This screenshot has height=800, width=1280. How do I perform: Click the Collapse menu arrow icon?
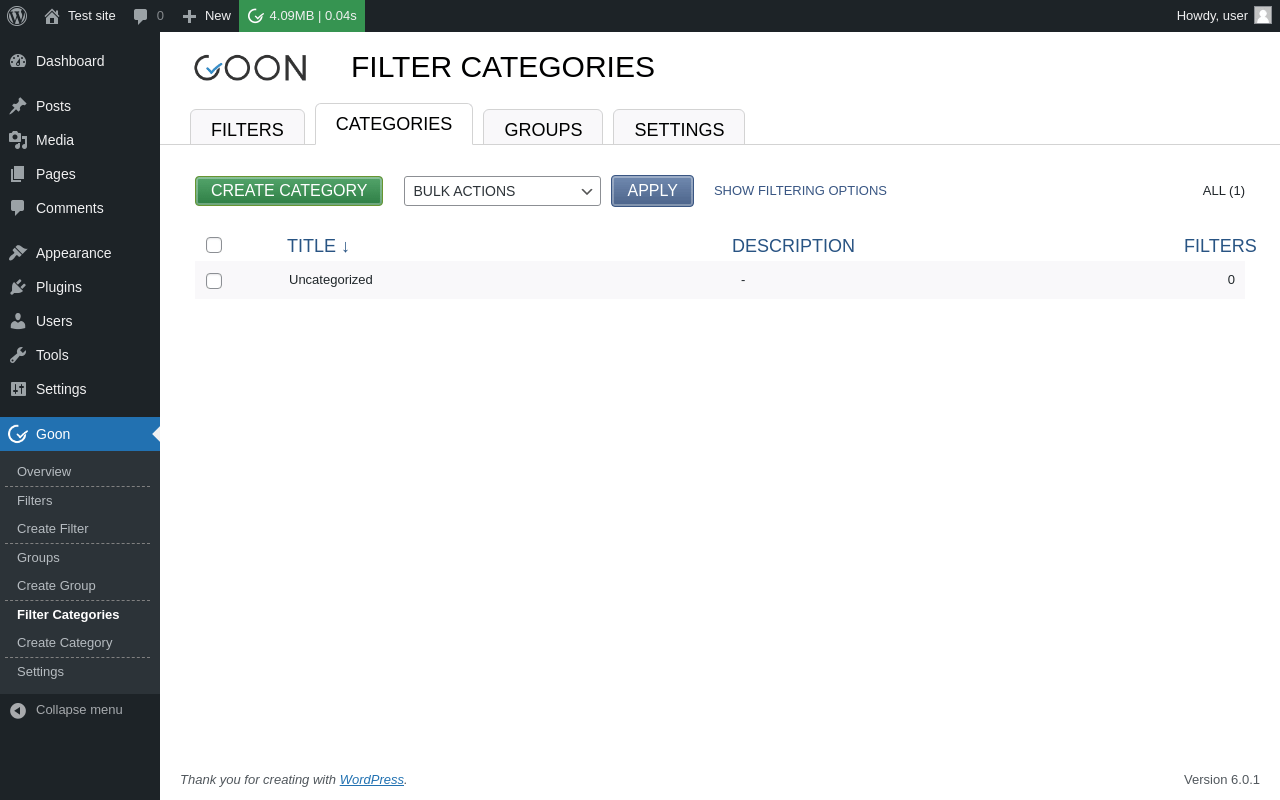(18, 710)
